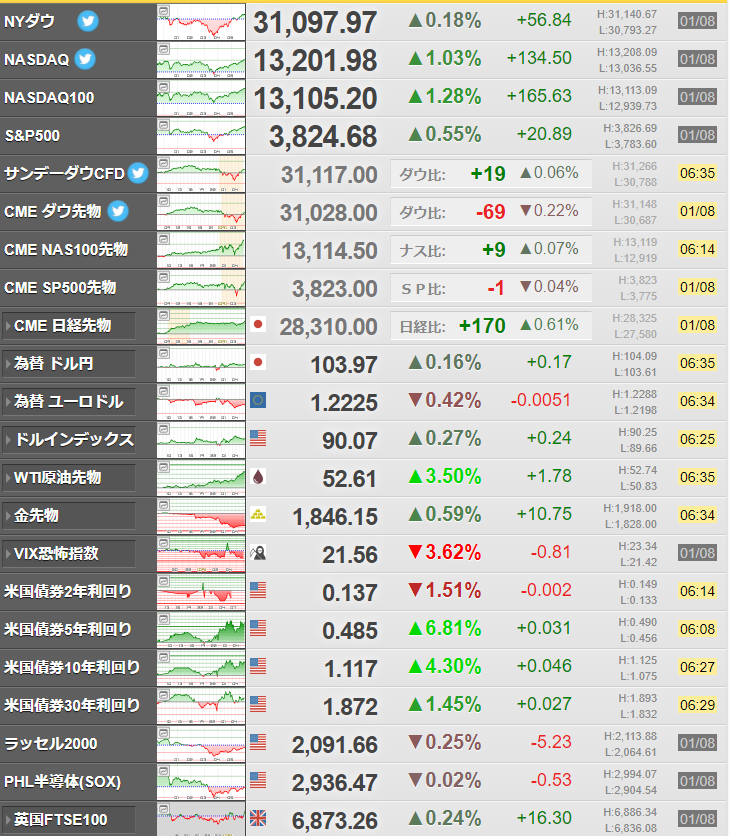Click US flag on PHL半導体(SOX) row
Image resolution: width=731 pixels, height=836 pixels.
point(258,781)
